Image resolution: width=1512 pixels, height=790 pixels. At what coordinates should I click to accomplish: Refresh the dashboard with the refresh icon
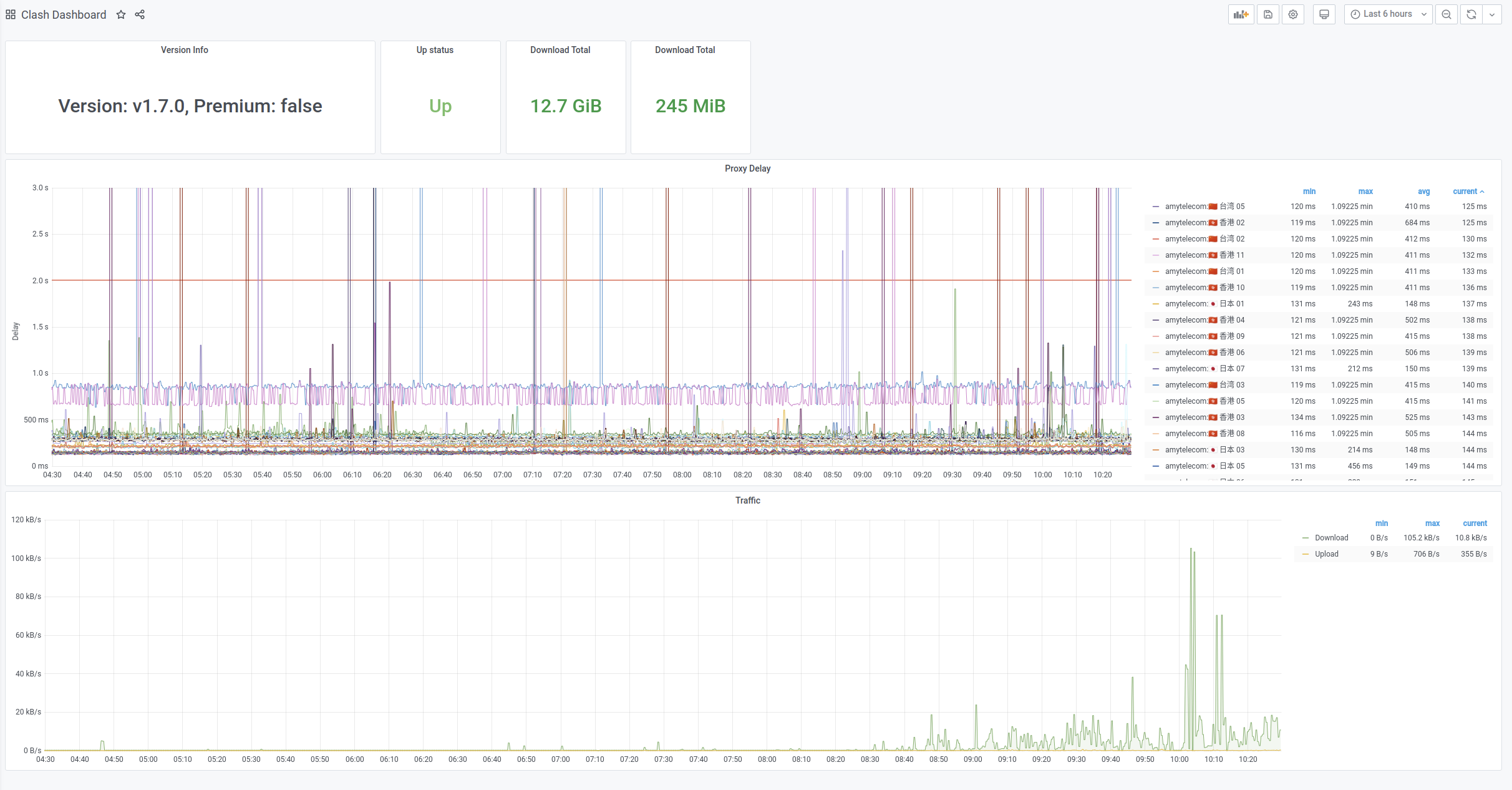click(x=1471, y=14)
